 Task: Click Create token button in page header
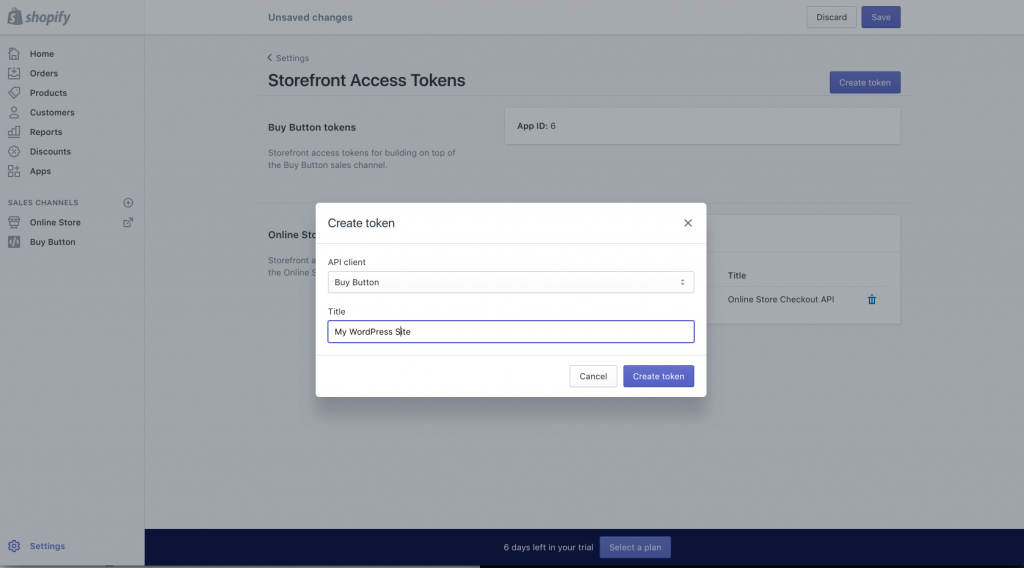pos(865,82)
